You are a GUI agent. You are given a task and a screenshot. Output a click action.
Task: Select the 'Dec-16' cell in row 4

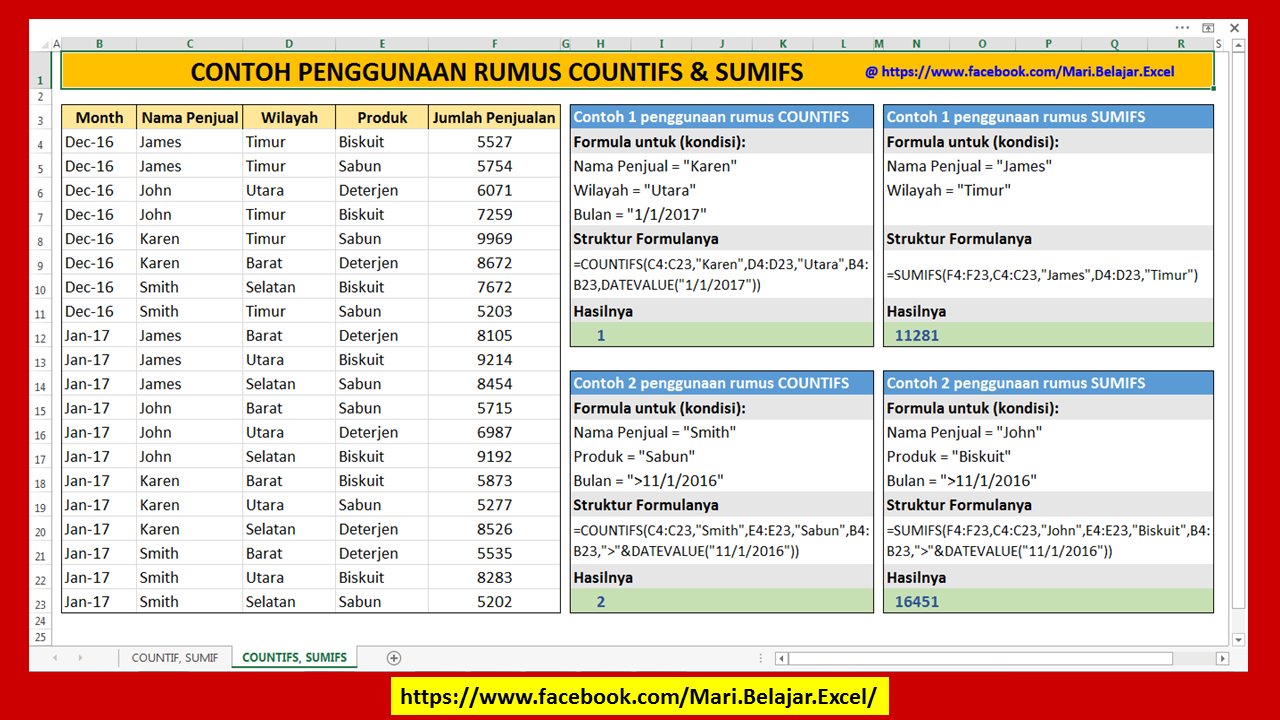[99, 142]
